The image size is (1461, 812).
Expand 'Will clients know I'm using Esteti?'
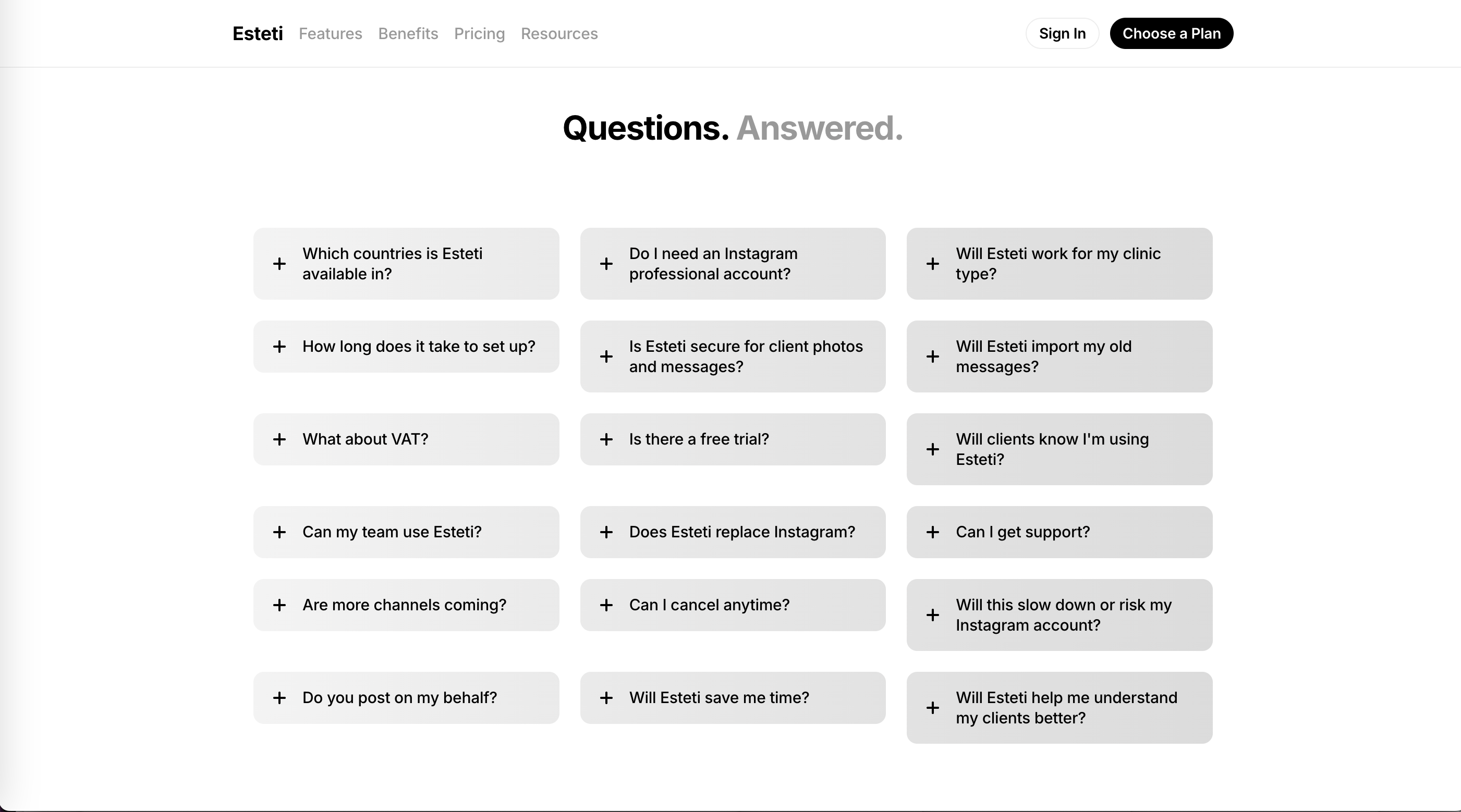tap(1059, 449)
